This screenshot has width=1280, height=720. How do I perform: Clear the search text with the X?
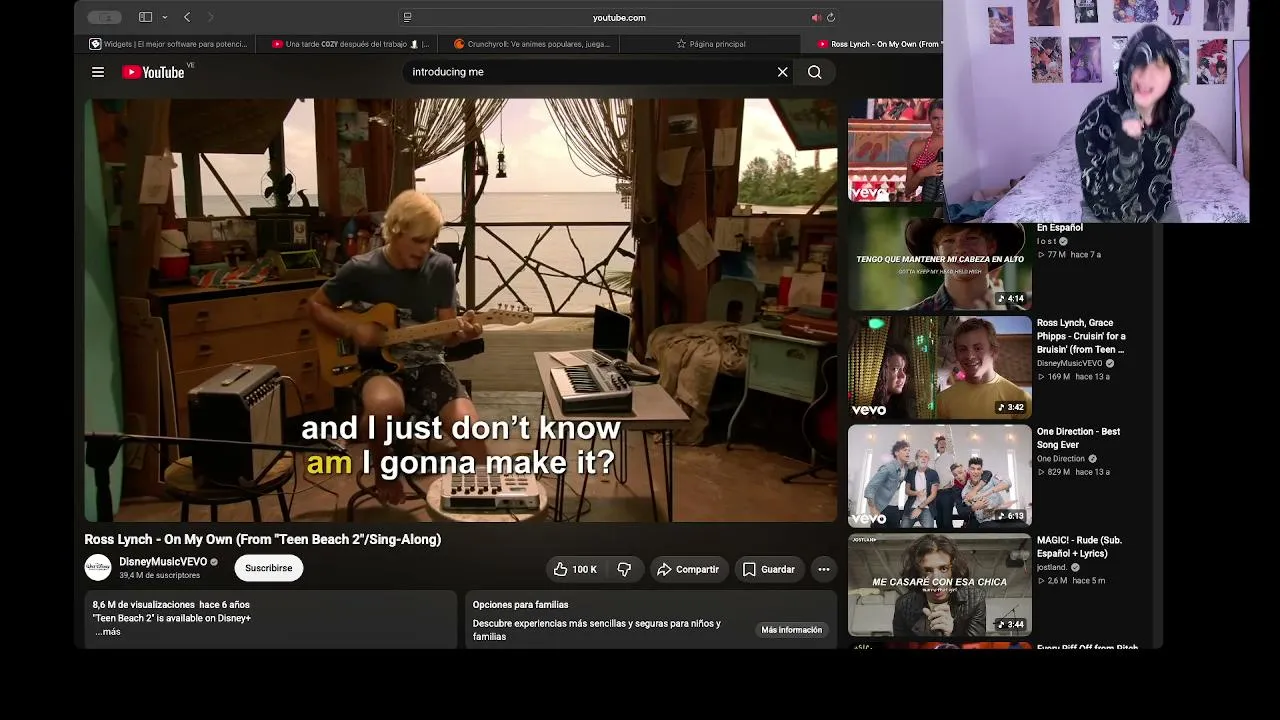coord(783,72)
